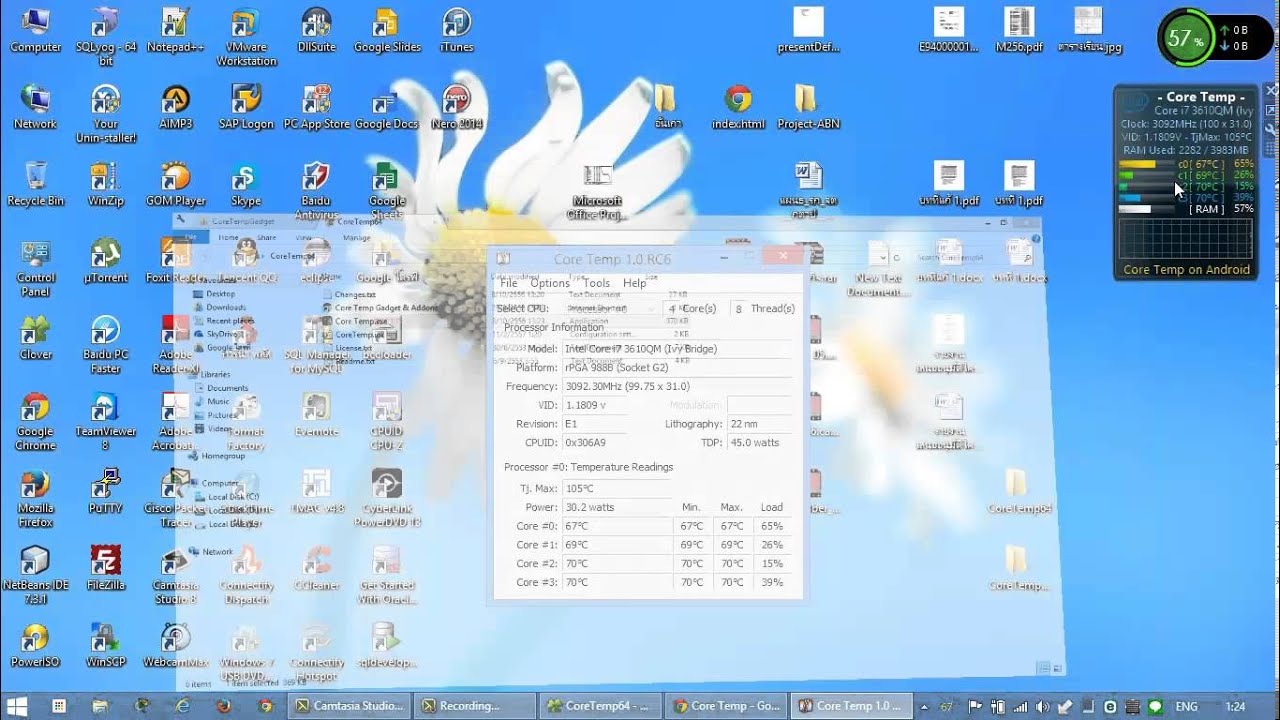
Task: Launch iTunes from the desktop
Action: [457, 31]
